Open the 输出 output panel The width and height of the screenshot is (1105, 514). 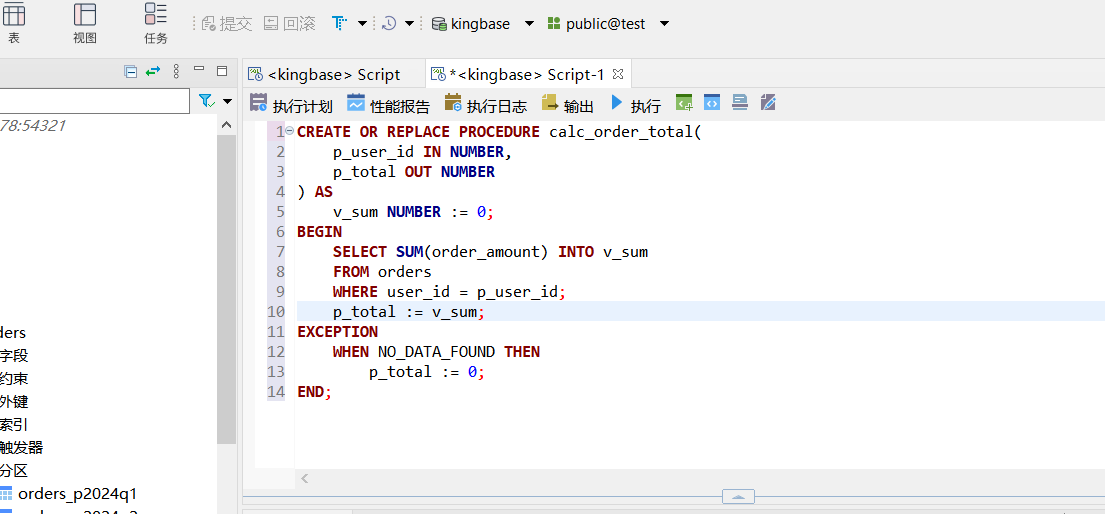click(x=567, y=104)
